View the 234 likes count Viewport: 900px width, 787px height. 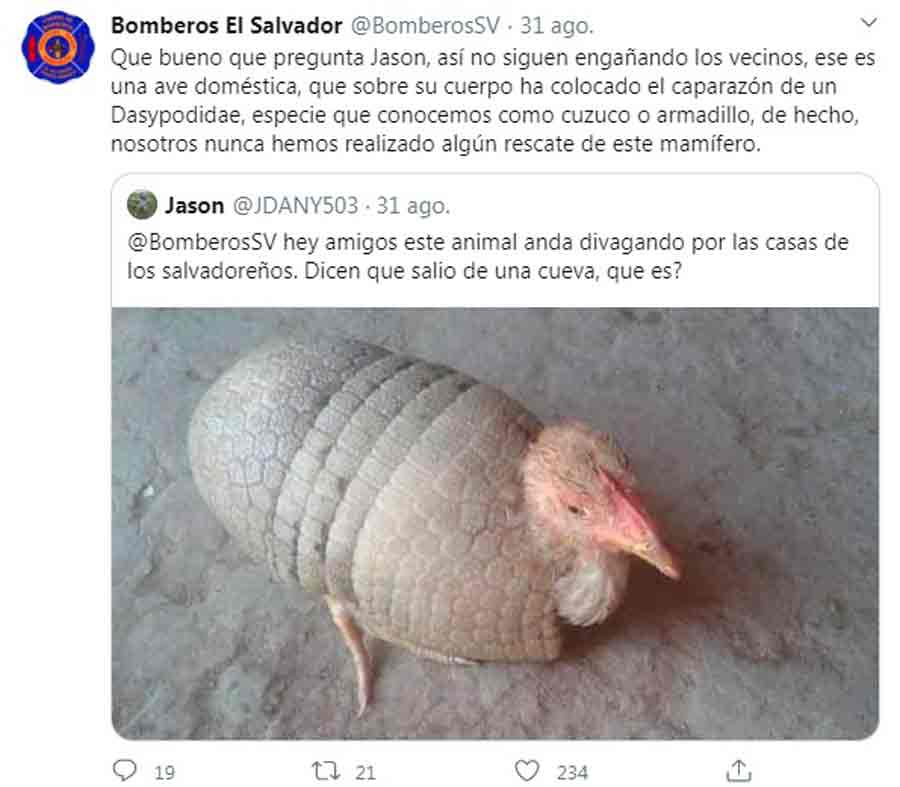click(x=572, y=772)
